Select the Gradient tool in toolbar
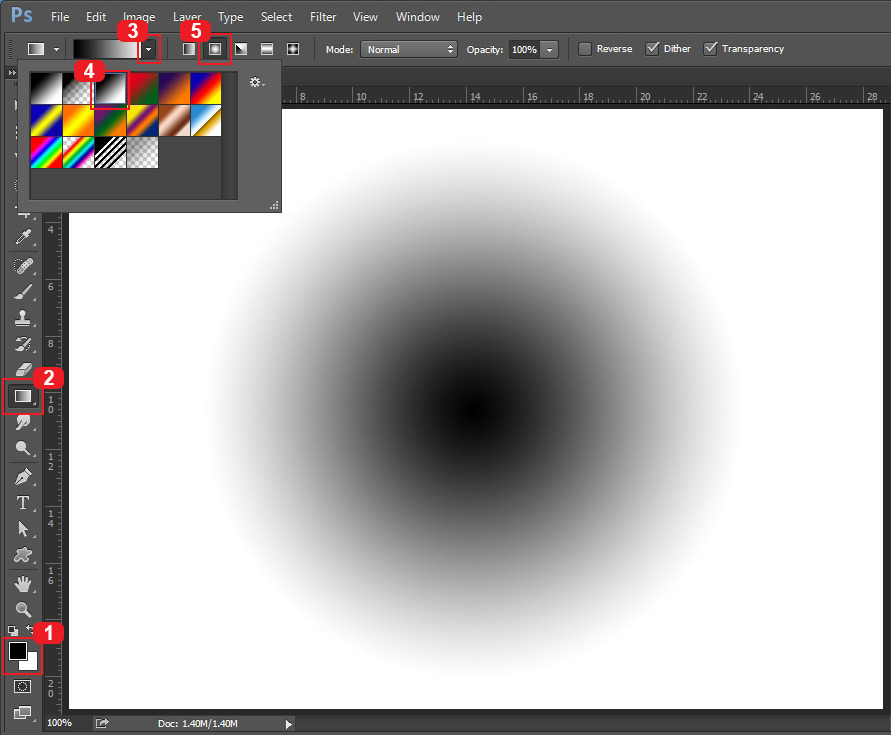Image resolution: width=891 pixels, height=735 pixels. 23,396
